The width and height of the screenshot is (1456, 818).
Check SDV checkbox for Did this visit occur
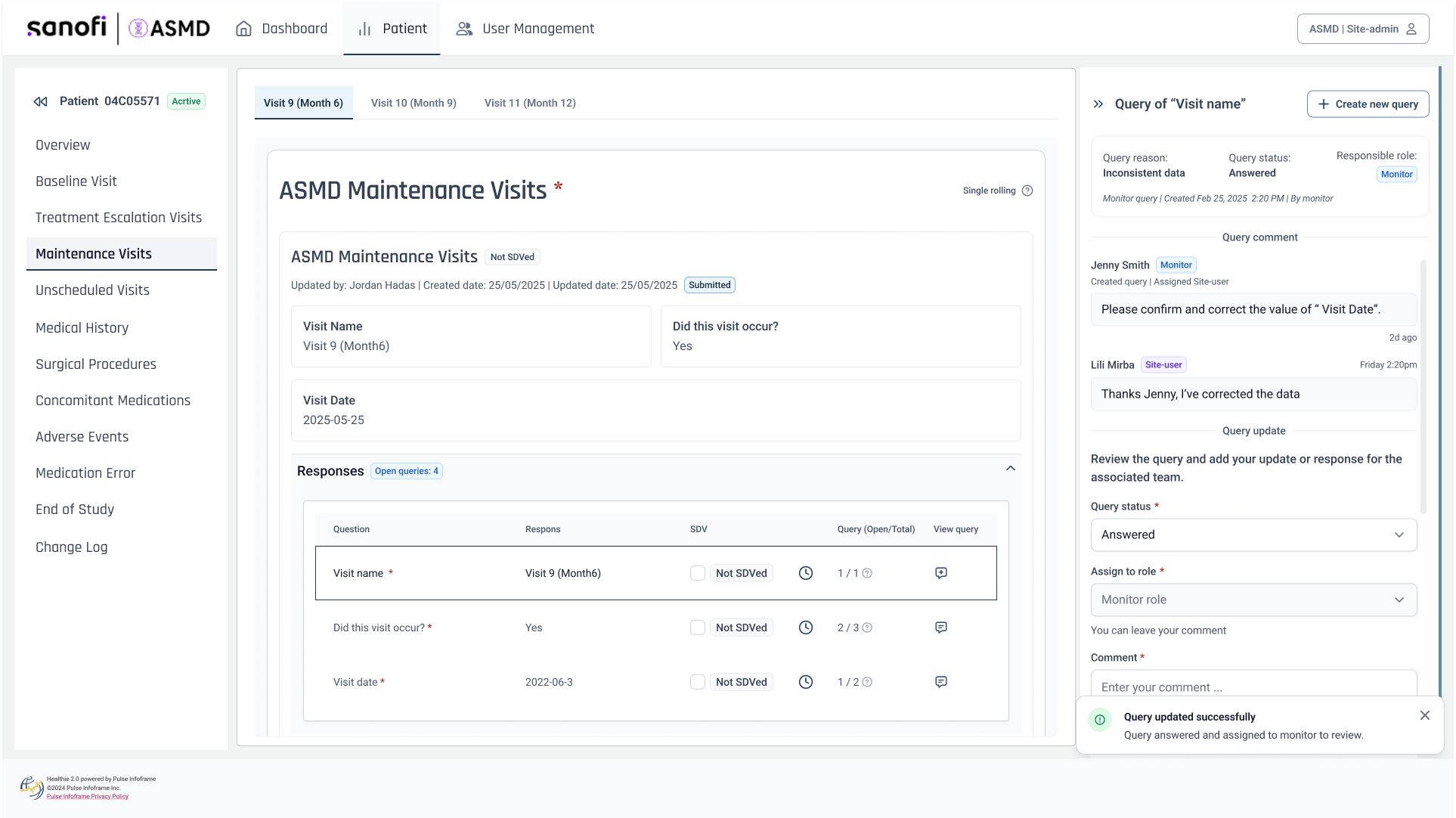698,627
